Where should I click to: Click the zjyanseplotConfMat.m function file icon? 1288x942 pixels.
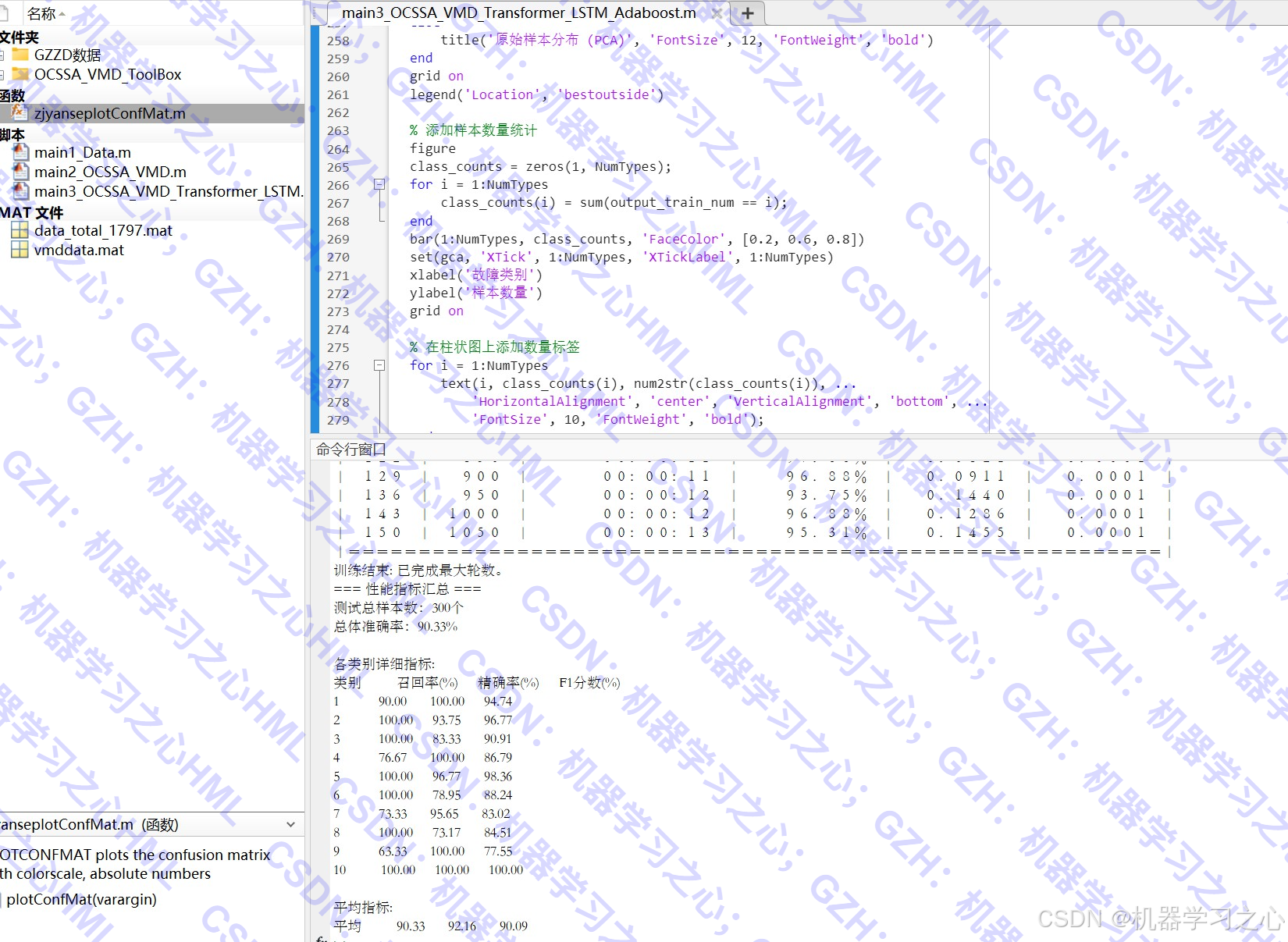tap(20, 113)
